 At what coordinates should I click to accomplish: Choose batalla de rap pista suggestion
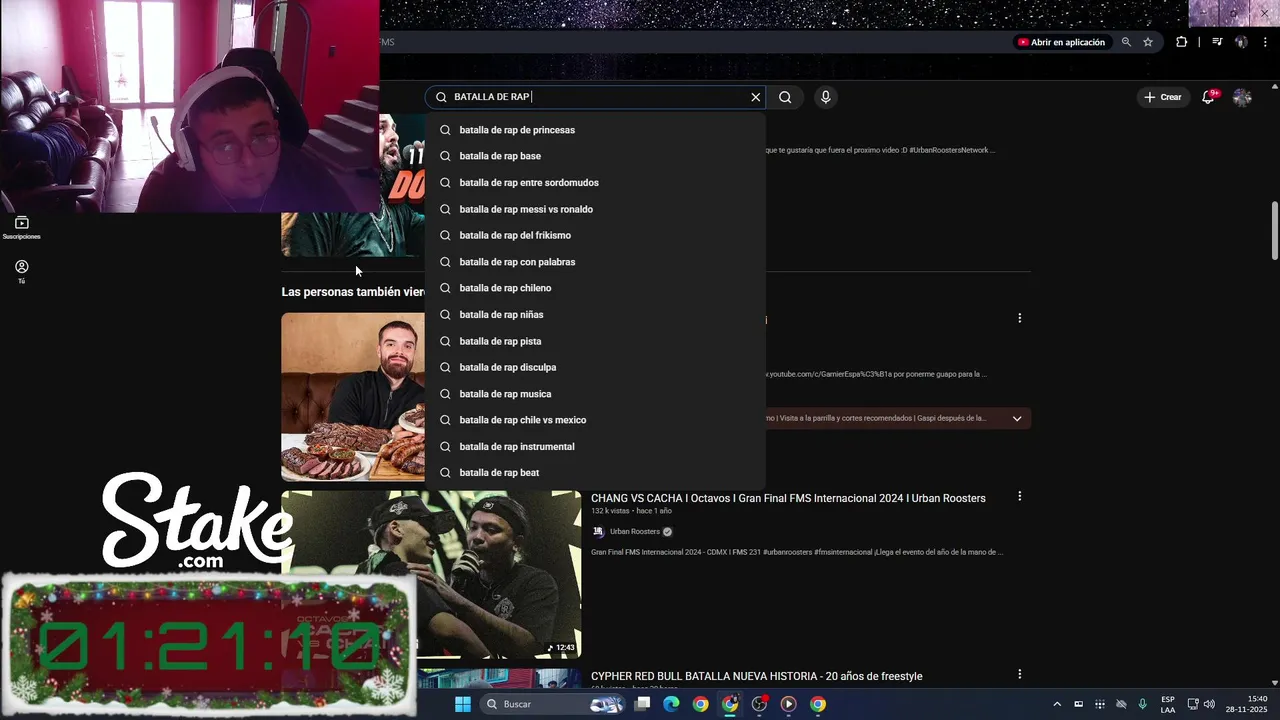(595, 341)
